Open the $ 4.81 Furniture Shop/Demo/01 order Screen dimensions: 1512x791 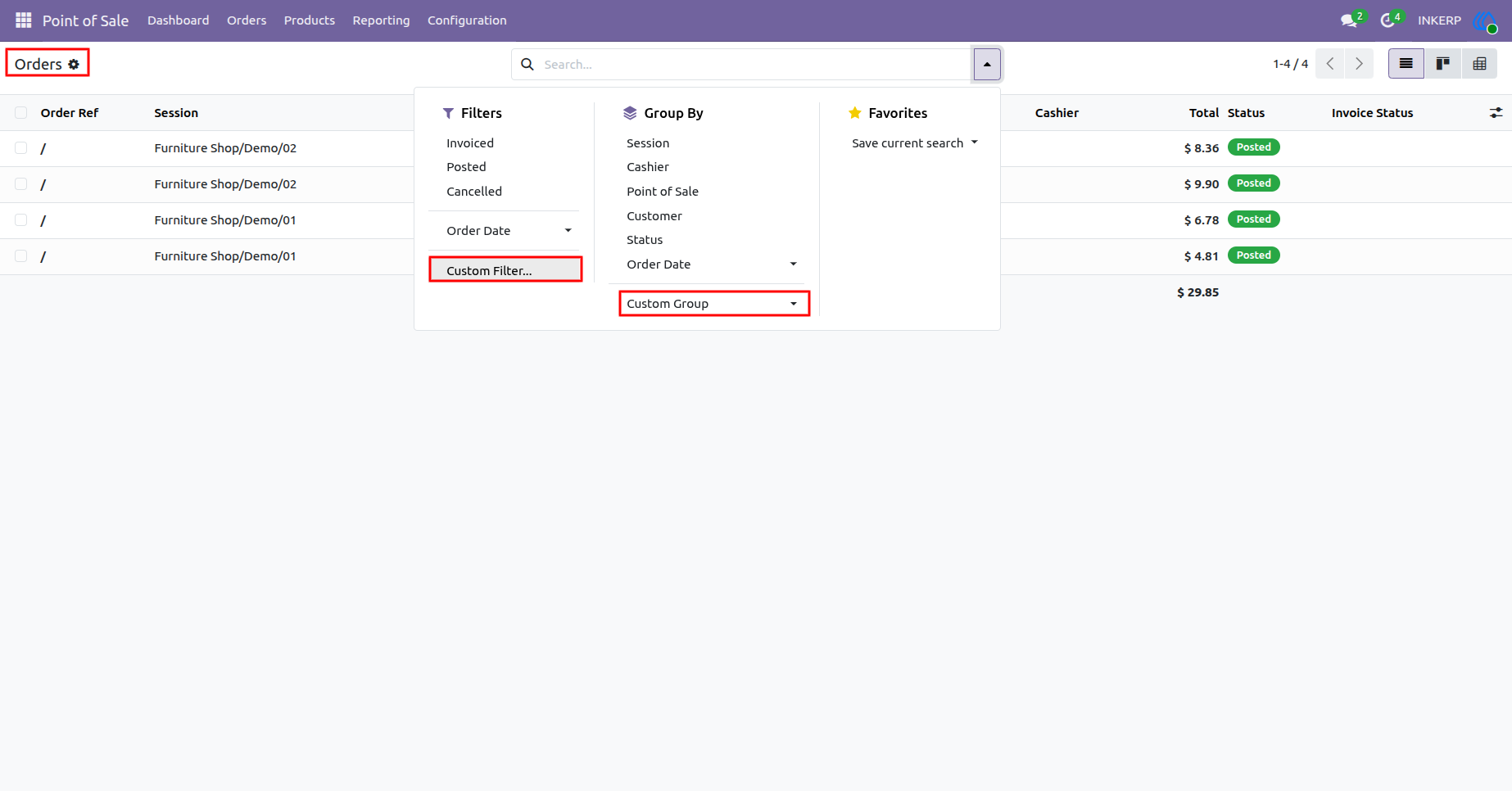coord(225,256)
